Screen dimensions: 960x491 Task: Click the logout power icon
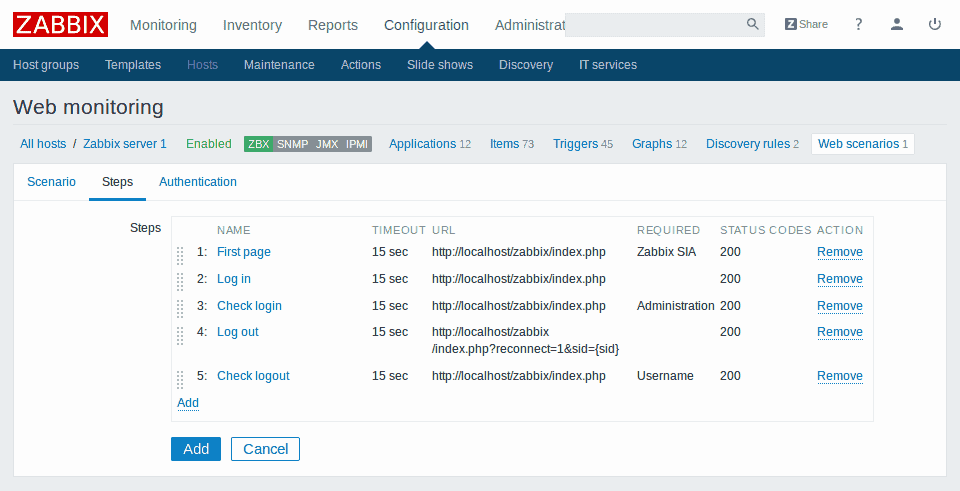coord(935,24)
